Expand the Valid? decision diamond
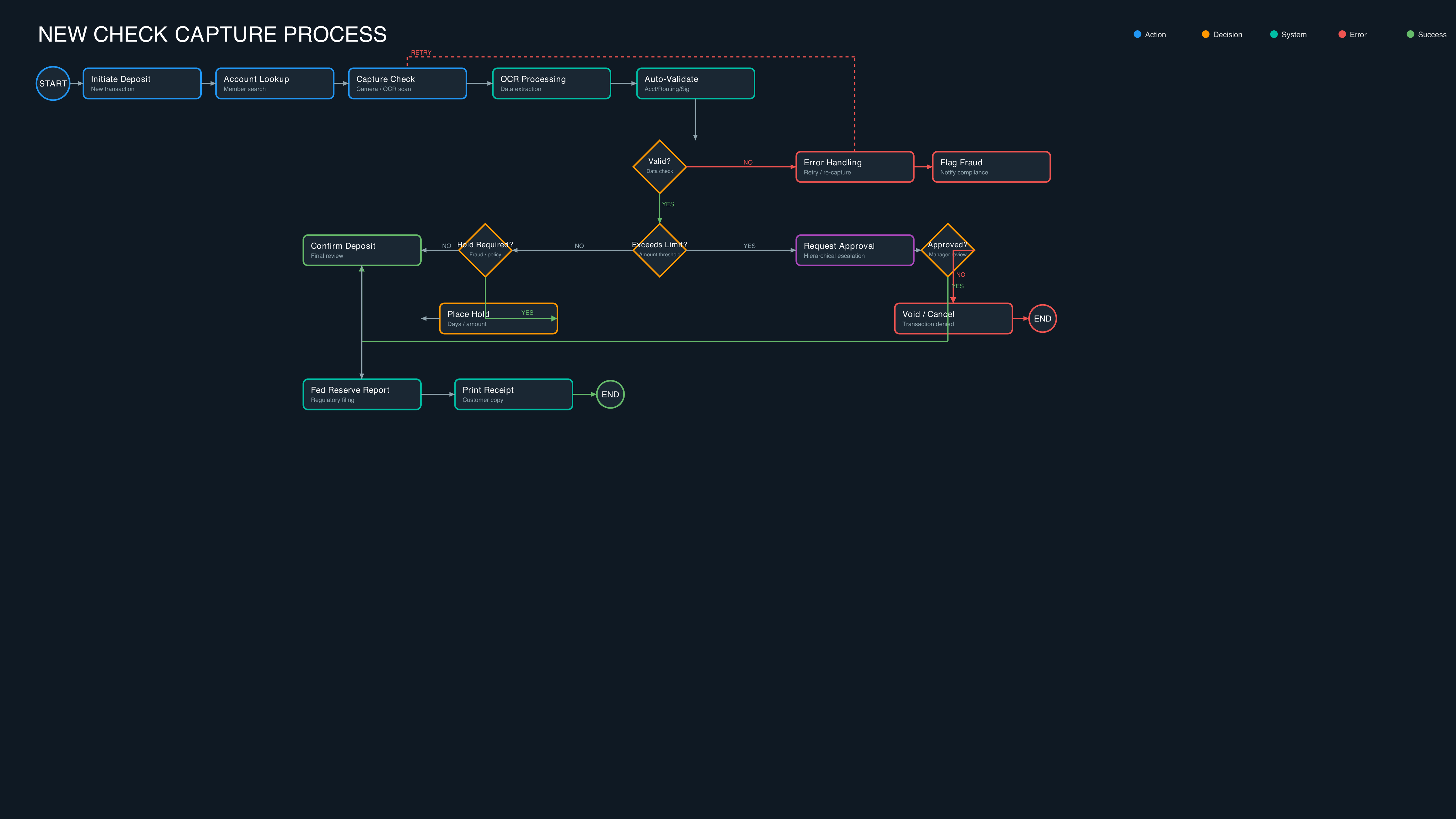Image resolution: width=1456 pixels, height=819 pixels. click(x=659, y=167)
